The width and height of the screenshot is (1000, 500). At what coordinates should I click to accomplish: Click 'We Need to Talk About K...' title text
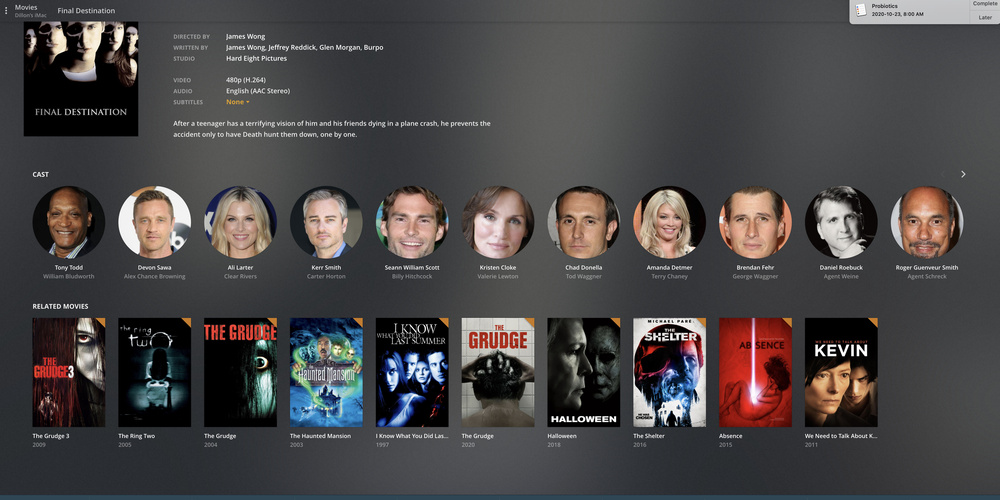click(x=841, y=436)
